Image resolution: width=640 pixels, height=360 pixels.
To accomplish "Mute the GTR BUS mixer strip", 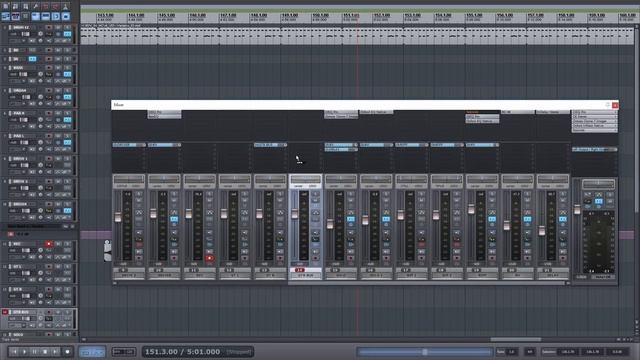I will coord(316,200).
